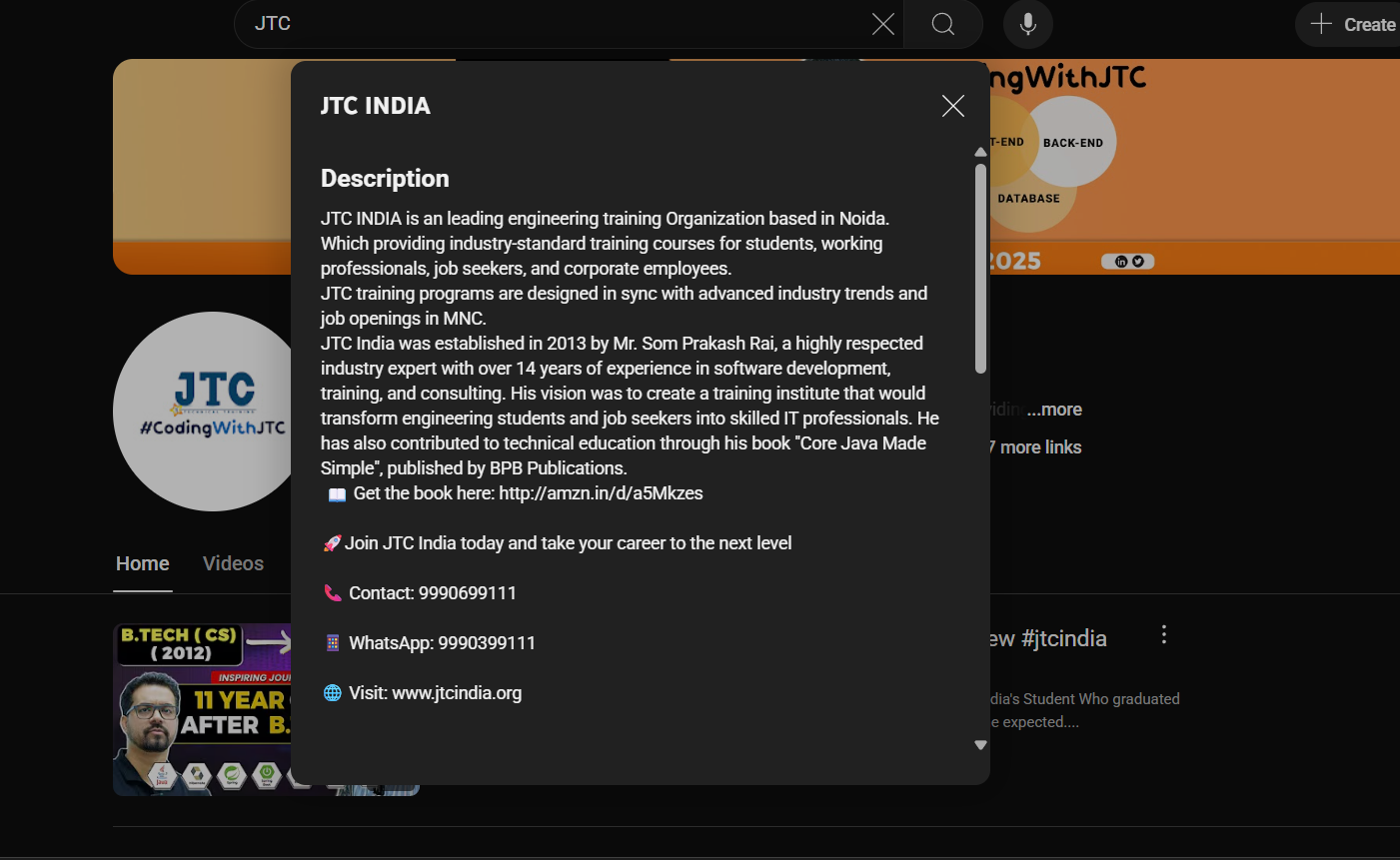Click the JTC INDIA dialog title

tap(376, 106)
